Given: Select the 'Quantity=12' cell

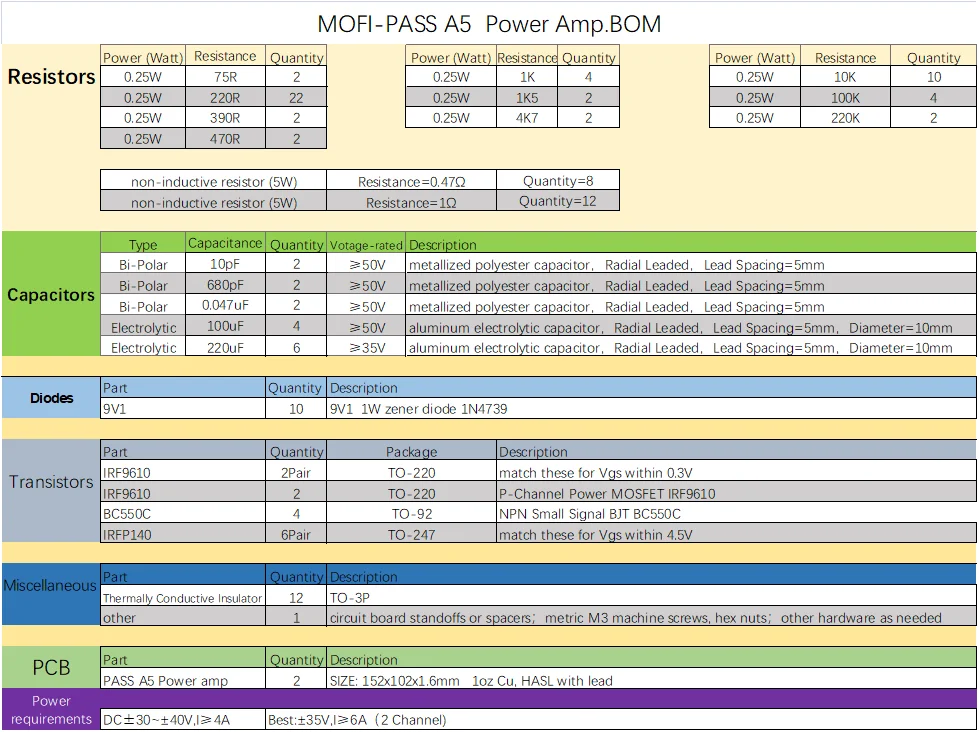Looking at the screenshot, I should (x=558, y=201).
